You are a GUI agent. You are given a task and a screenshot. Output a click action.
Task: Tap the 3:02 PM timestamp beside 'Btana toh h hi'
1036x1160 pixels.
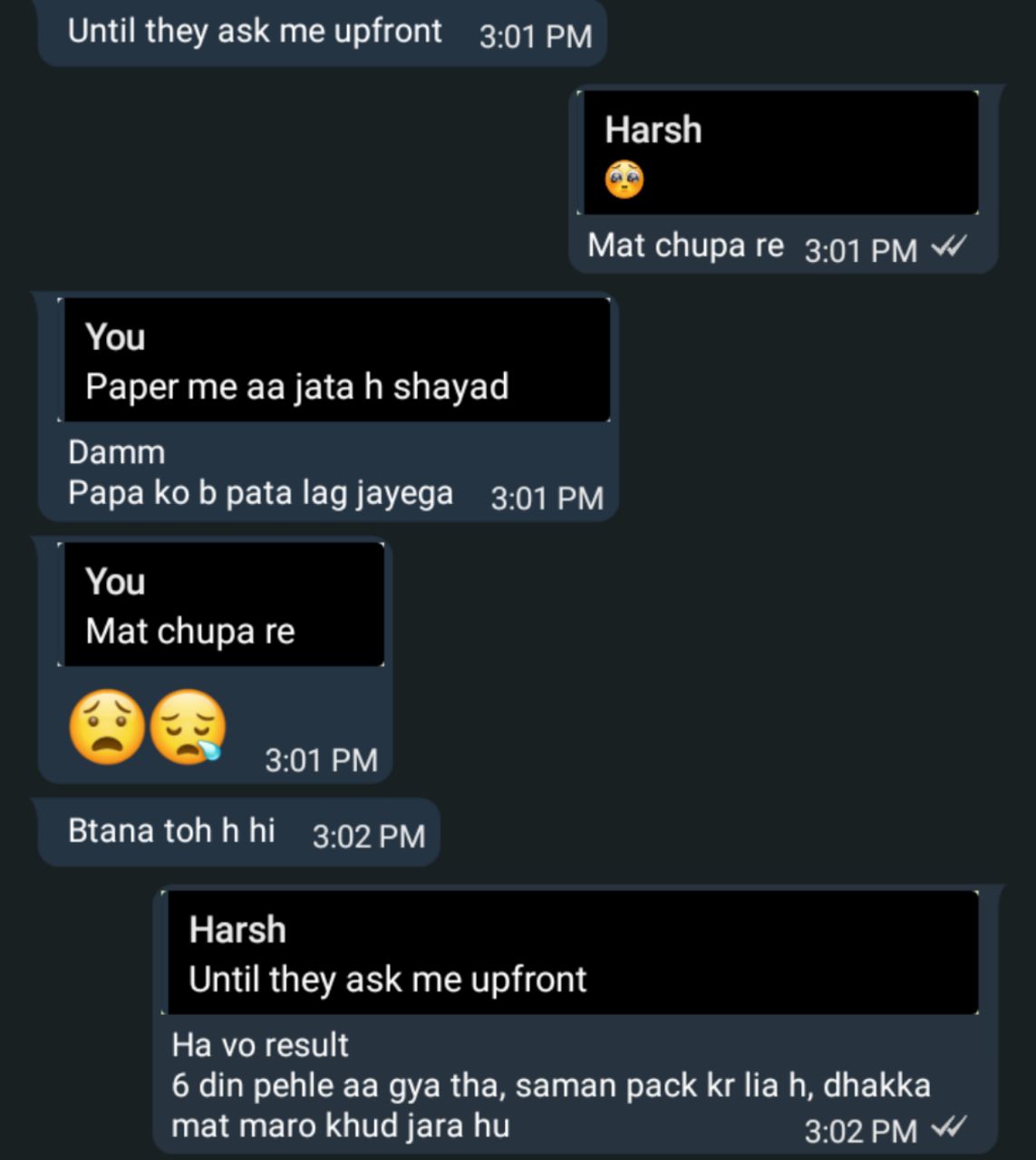[369, 836]
